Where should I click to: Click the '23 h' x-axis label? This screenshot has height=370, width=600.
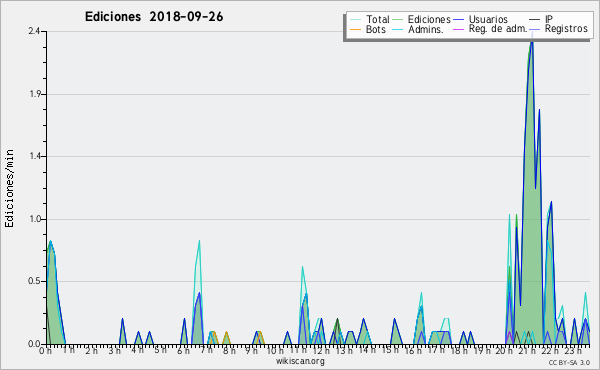[573, 350]
